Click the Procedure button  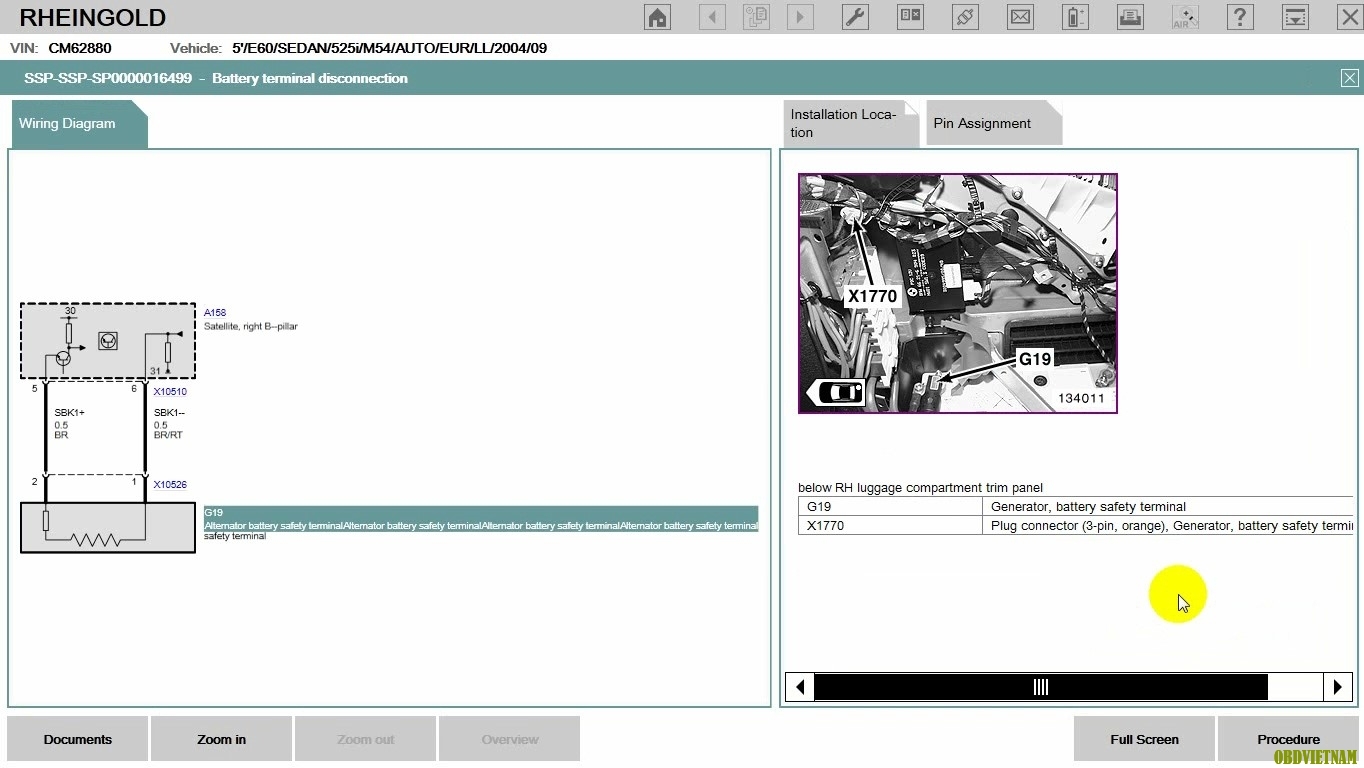(x=1288, y=739)
